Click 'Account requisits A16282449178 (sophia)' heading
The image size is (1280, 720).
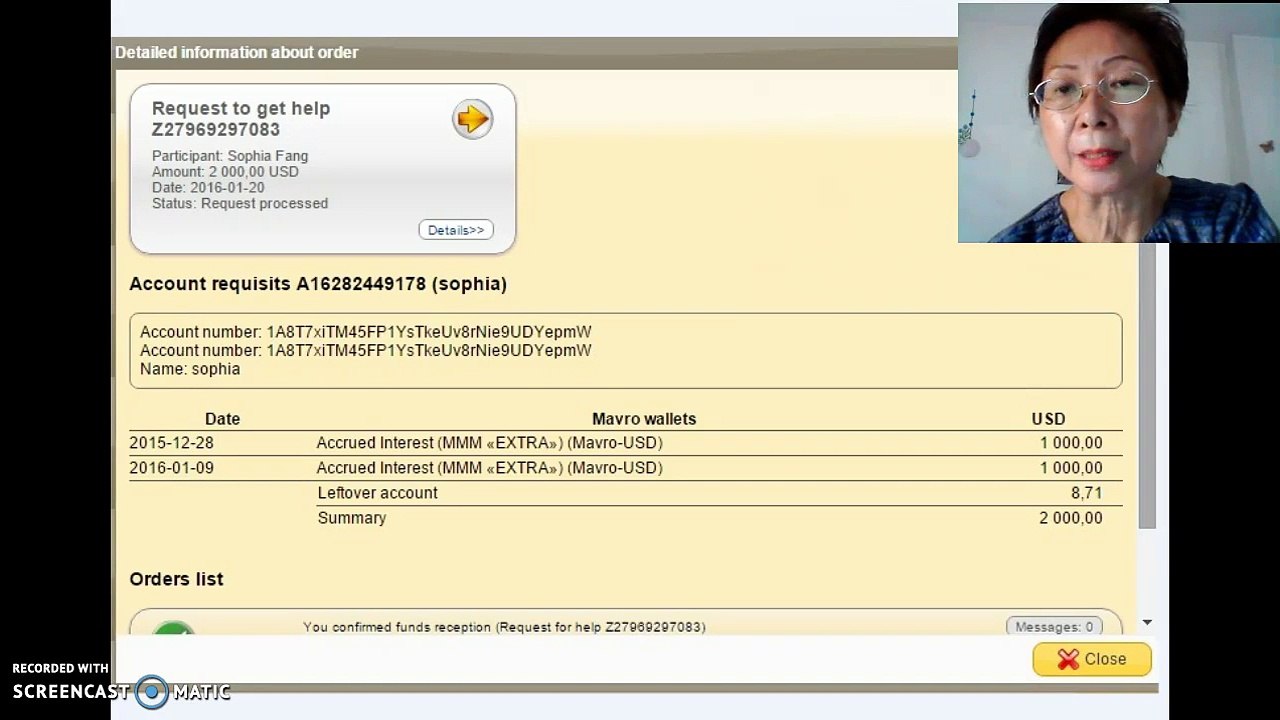(318, 284)
